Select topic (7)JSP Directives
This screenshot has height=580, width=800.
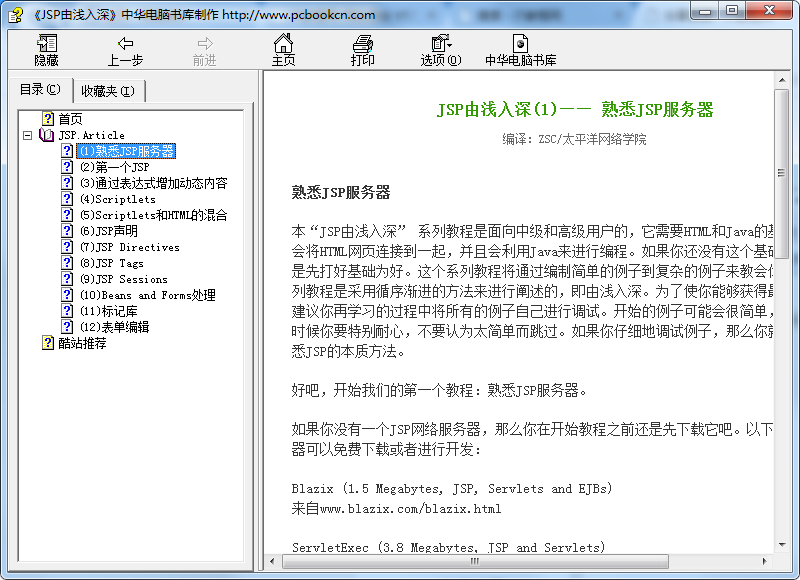(x=129, y=247)
